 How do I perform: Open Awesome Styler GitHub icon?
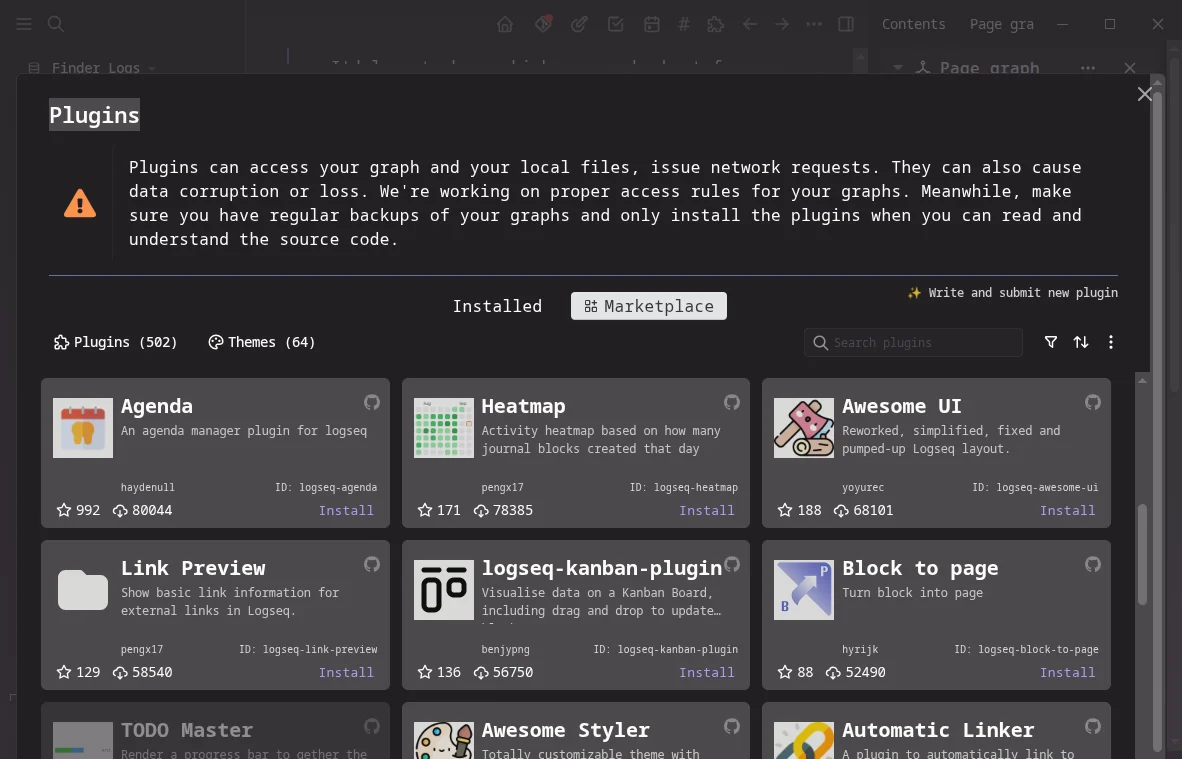[732, 727]
